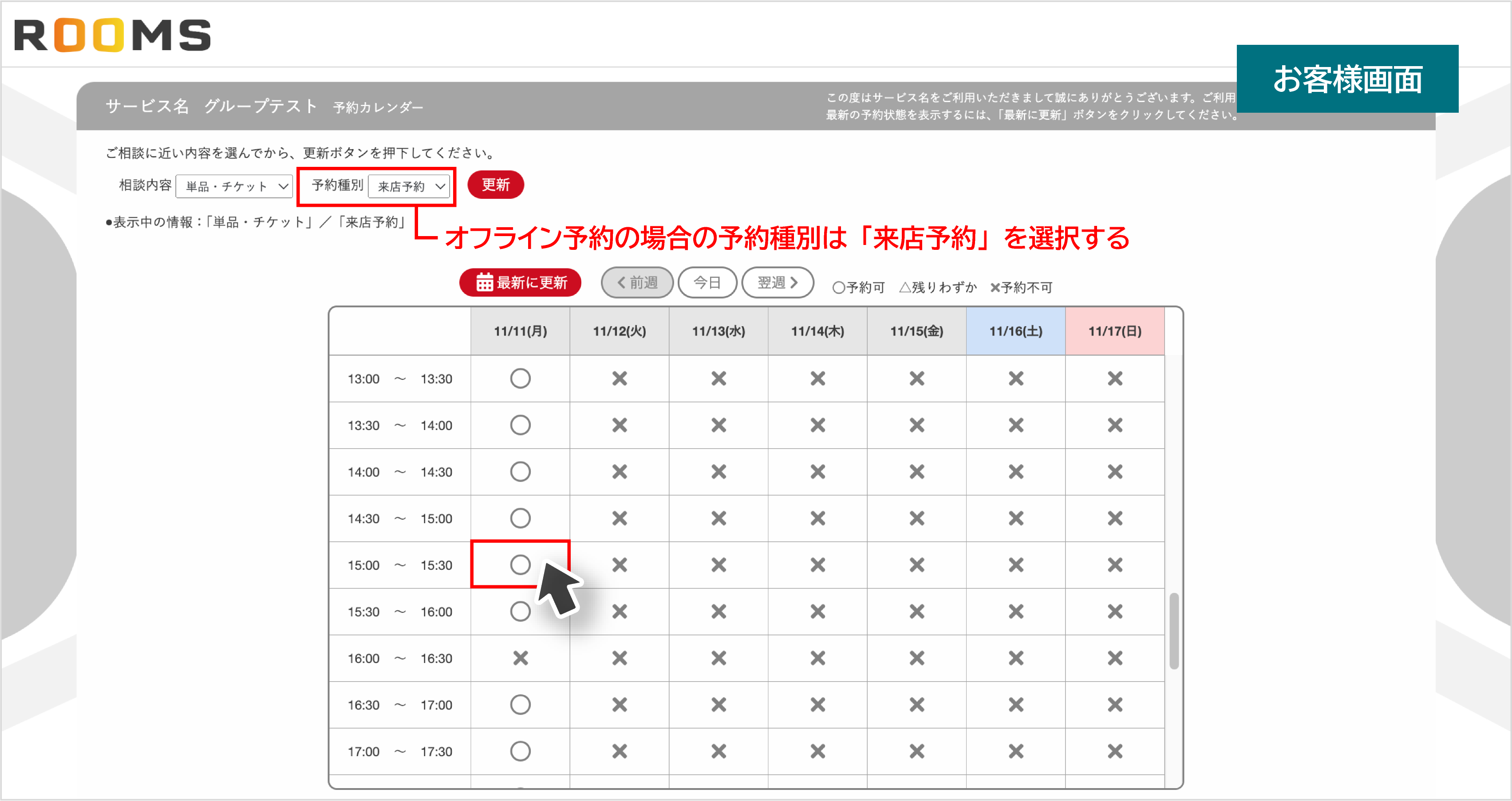Click the left chevron on the 前週 button
Viewport: 1512px width, 801px height.
[x=621, y=282]
